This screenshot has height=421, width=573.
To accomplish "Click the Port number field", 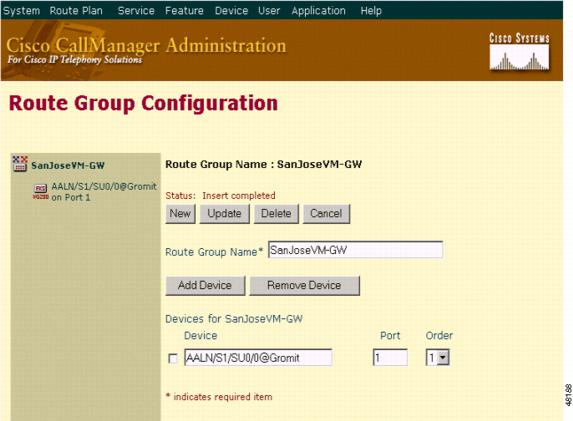I will point(390,357).
